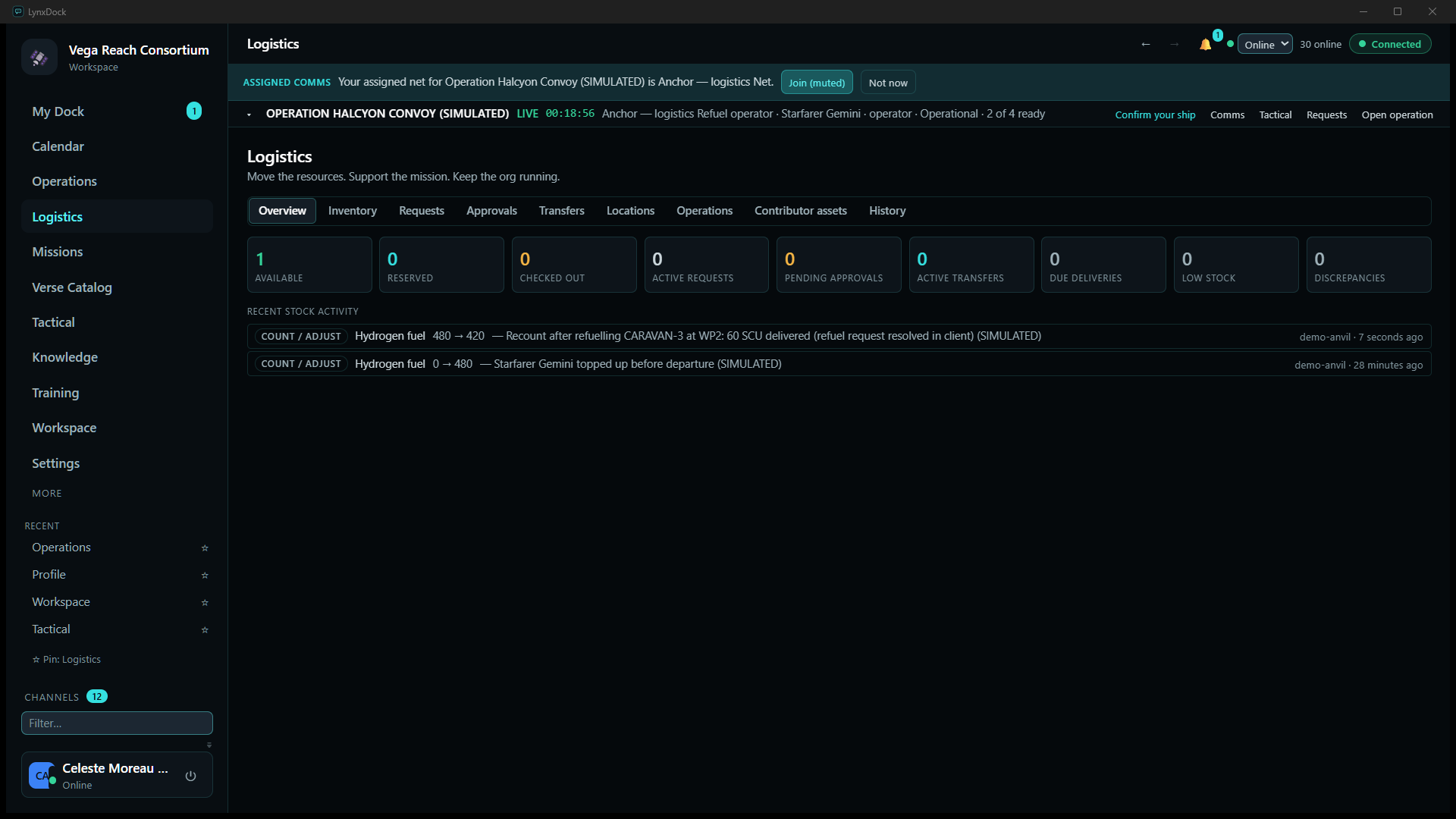Open Training in the sidebar
Image resolution: width=1456 pixels, height=819 pixels.
point(117,393)
